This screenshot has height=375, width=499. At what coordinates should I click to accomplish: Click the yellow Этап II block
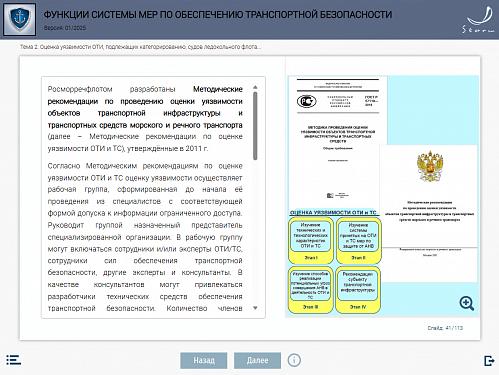[358, 240]
